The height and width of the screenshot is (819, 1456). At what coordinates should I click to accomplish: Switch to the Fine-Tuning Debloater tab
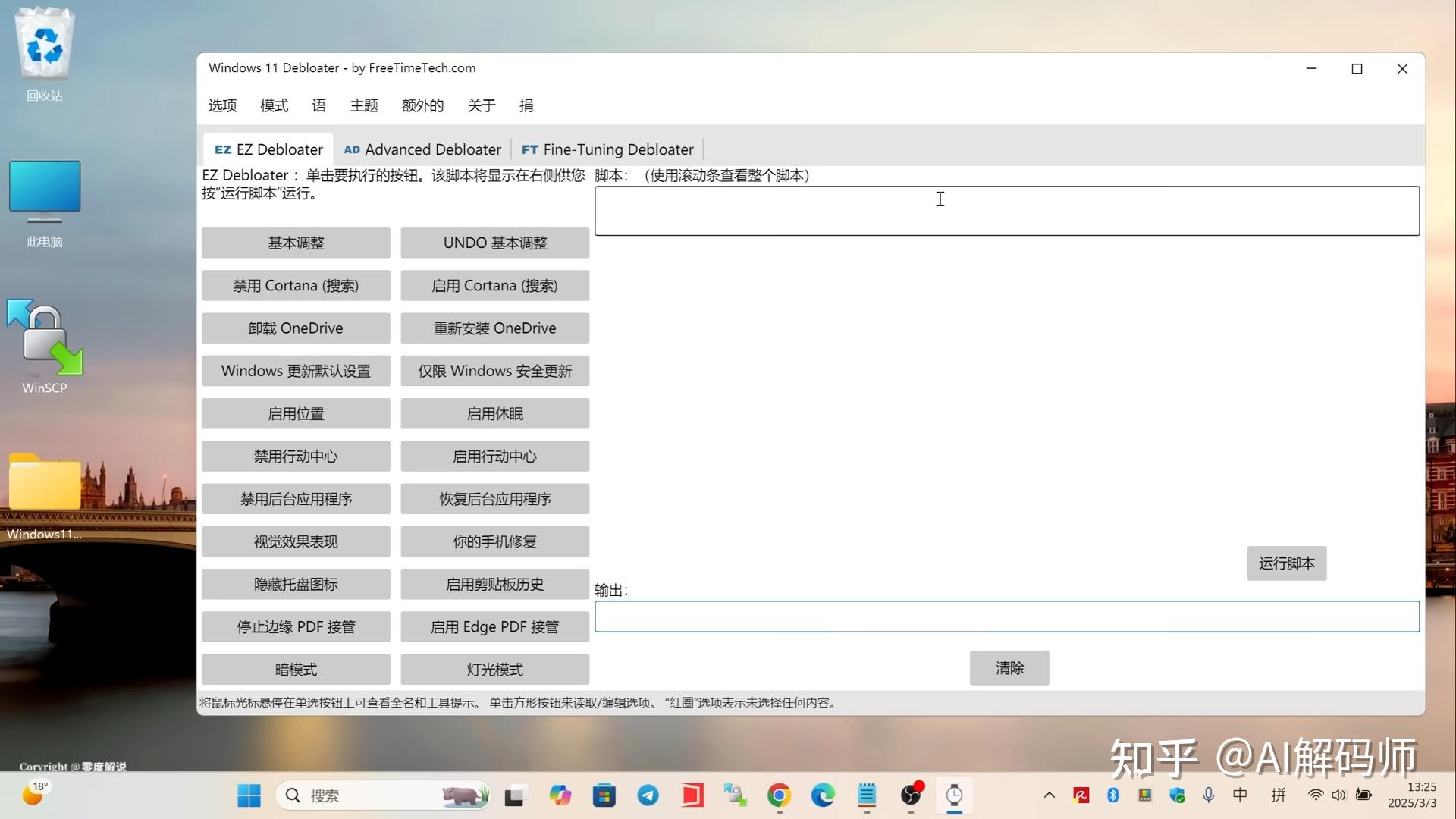tap(607, 149)
